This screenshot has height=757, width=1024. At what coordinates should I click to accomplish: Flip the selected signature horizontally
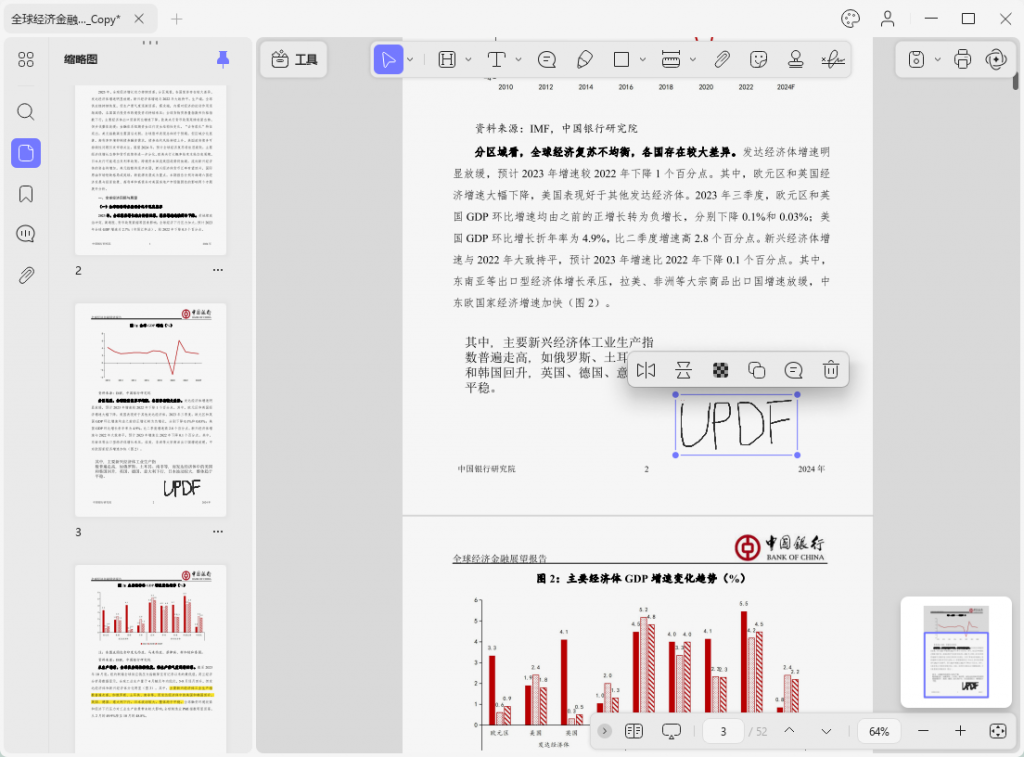646,371
